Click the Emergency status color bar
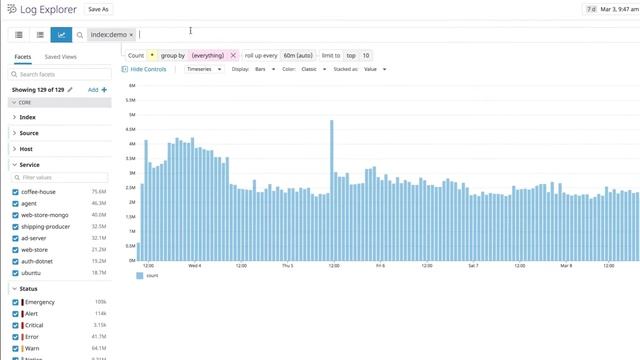The image size is (640, 360). (x=22, y=302)
